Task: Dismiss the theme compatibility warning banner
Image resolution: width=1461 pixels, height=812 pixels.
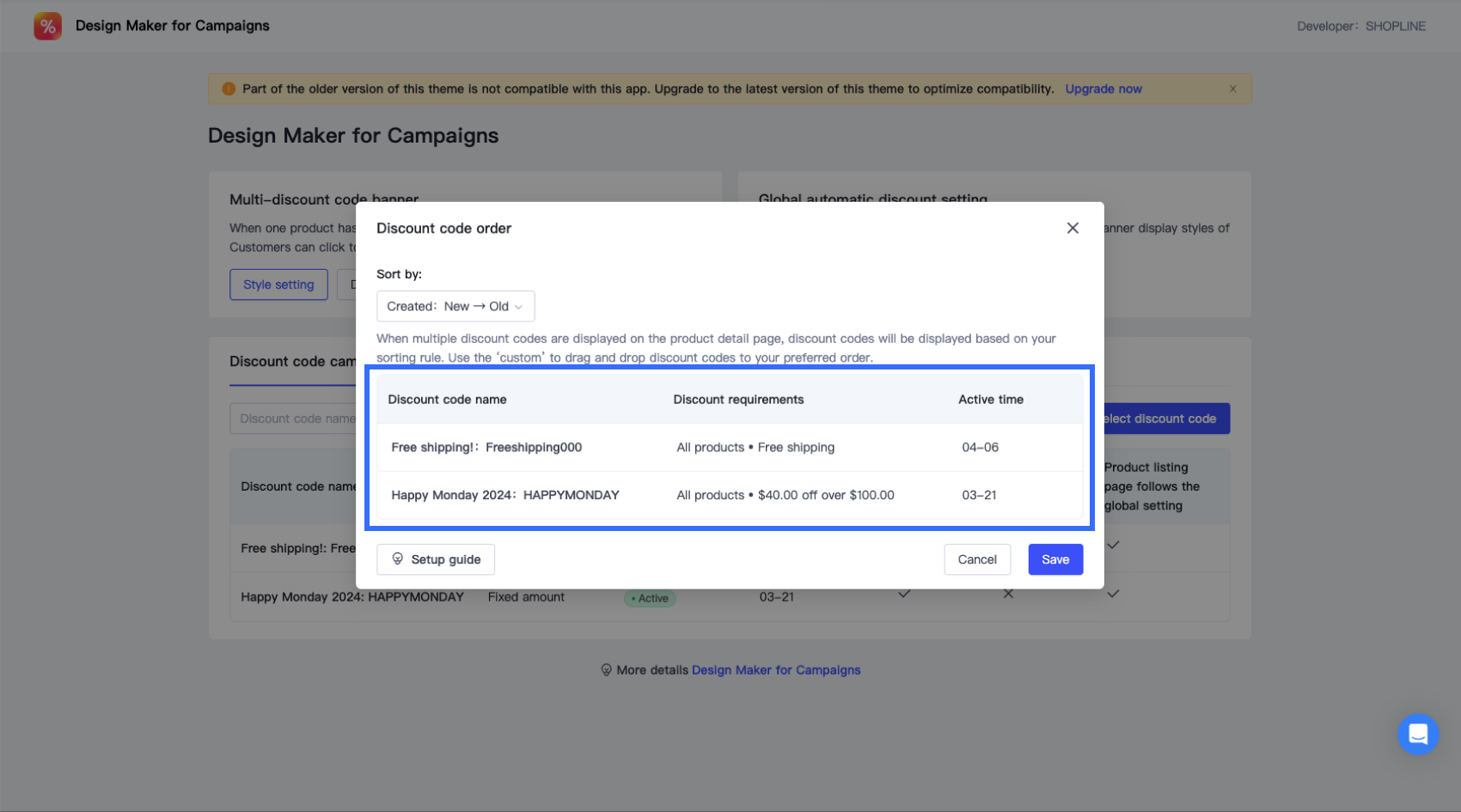Action: click(1232, 89)
